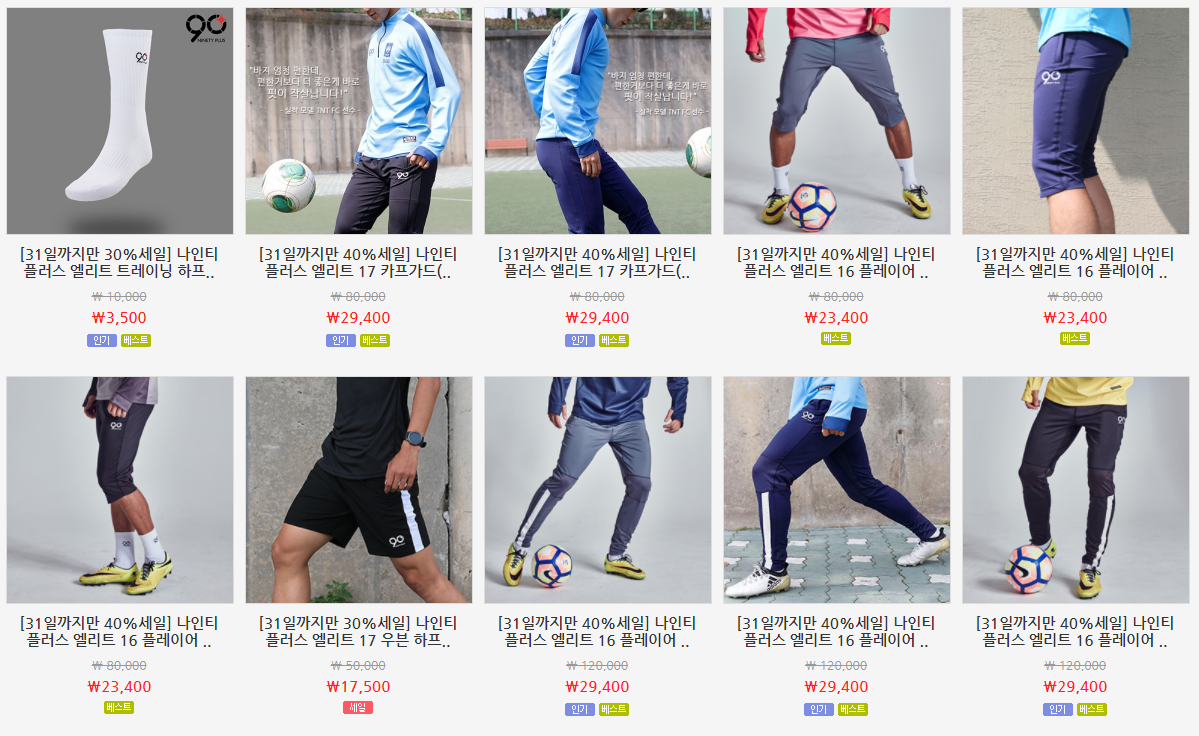Click the 인기 badge under the ₩3,500 sock

pos(102,340)
